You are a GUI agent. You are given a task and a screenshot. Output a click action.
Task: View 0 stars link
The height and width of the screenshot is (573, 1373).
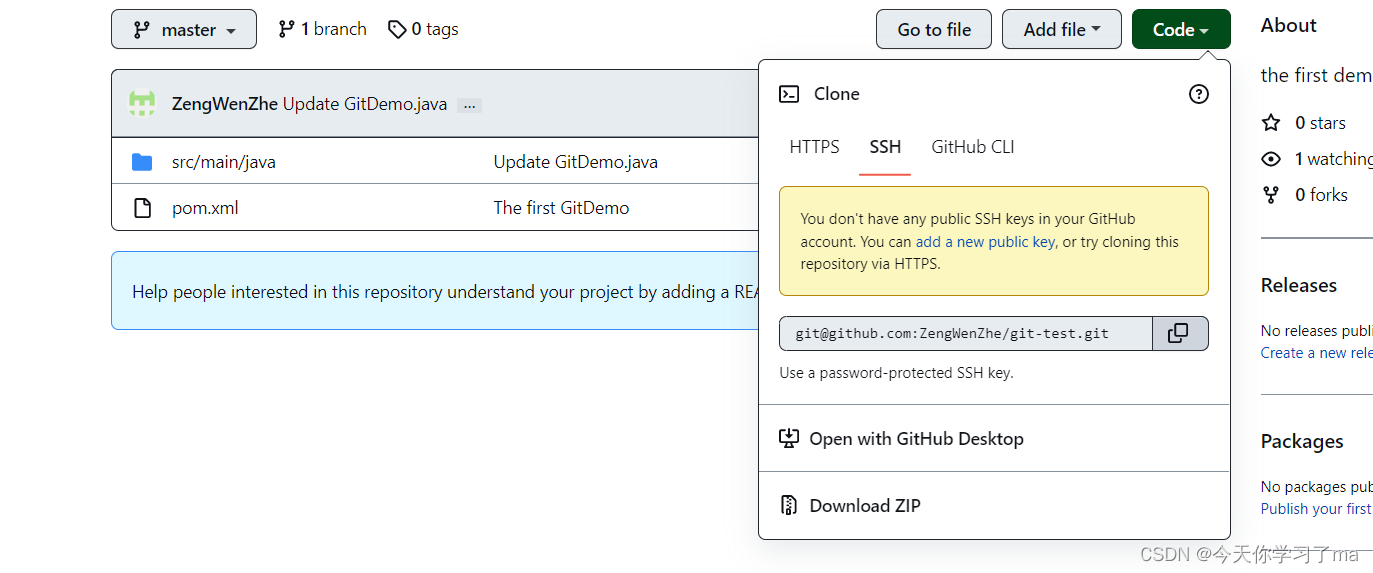(x=1320, y=123)
